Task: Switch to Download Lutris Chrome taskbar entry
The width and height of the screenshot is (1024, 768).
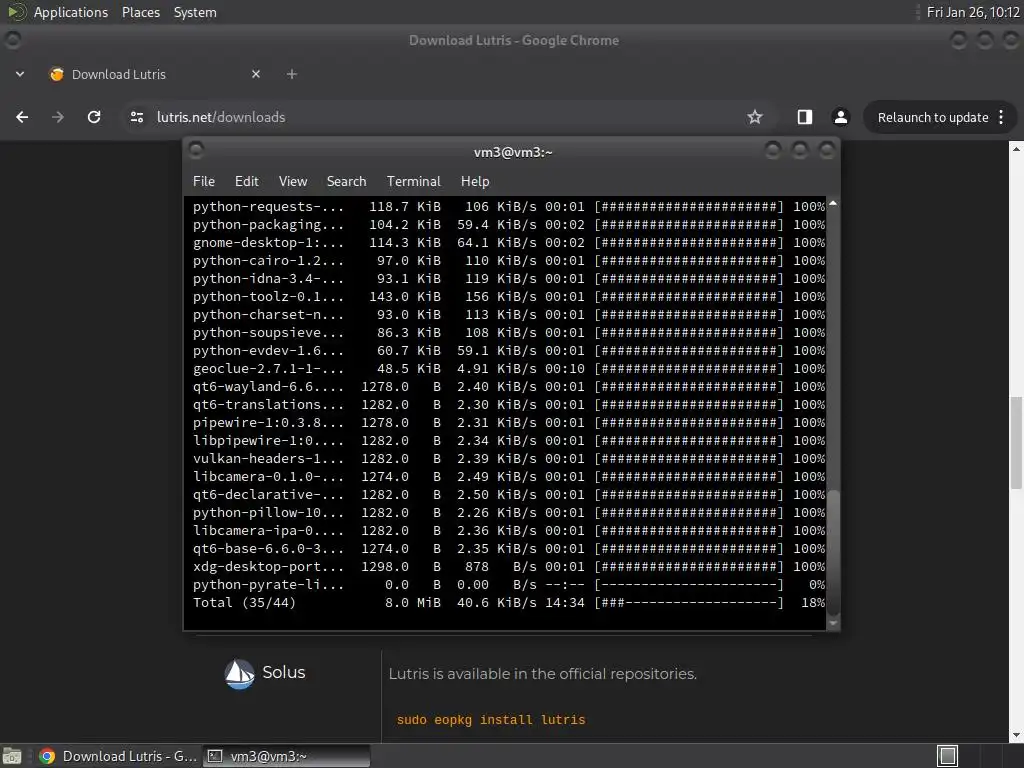Action: click(118, 756)
